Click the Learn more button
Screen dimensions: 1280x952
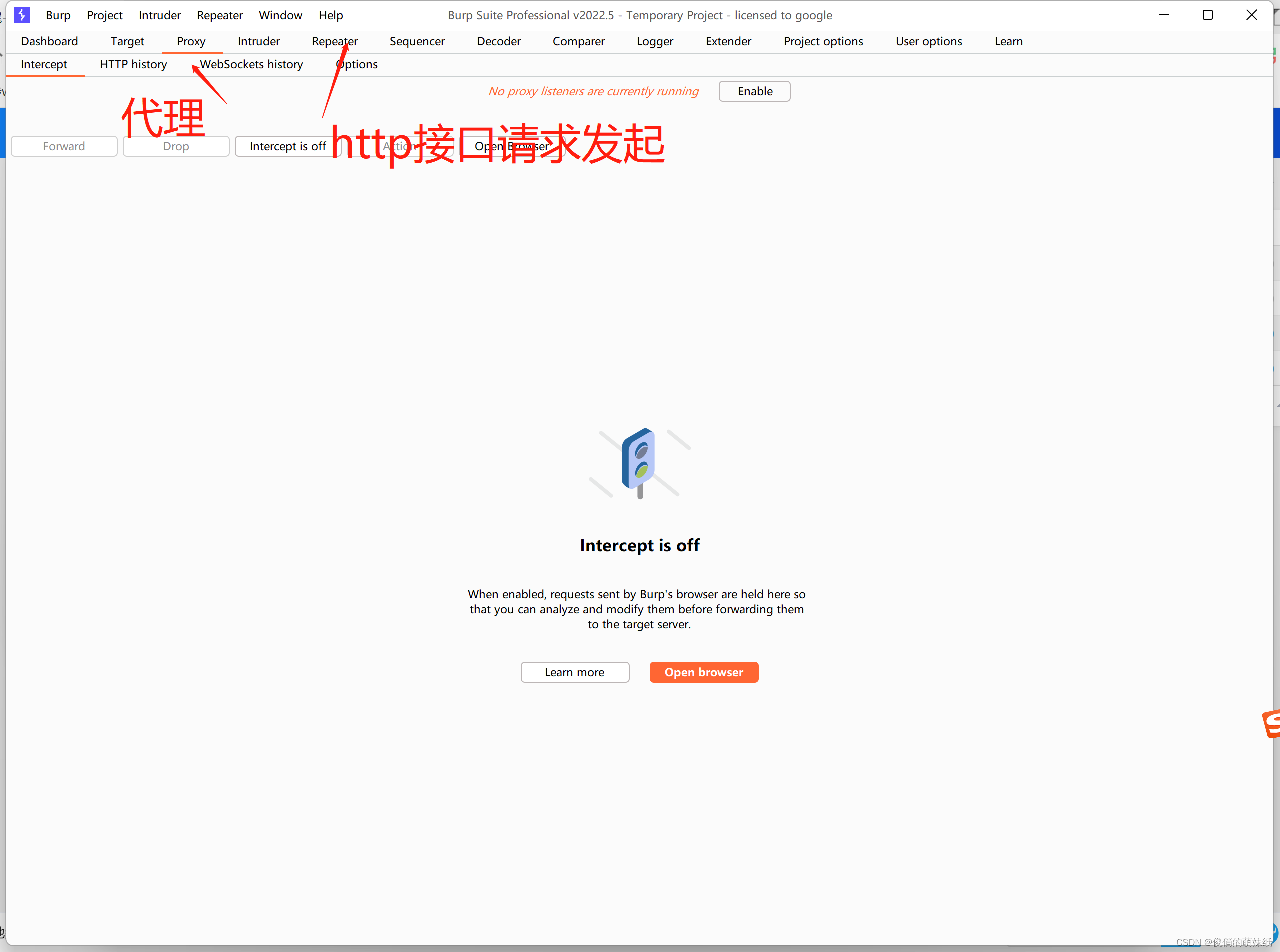(x=574, y=672)
